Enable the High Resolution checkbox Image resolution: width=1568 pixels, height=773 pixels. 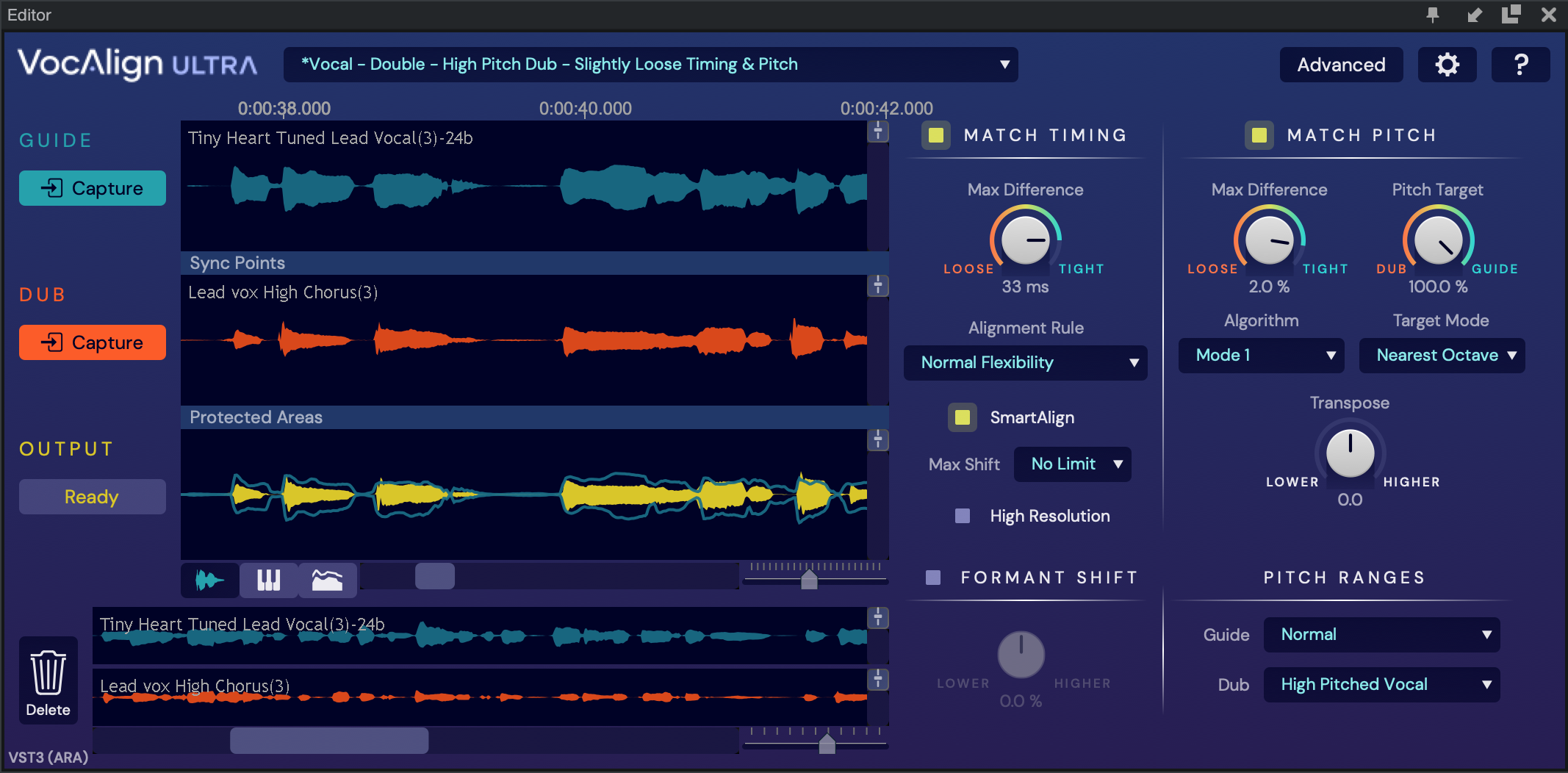(x=962, y=516)
